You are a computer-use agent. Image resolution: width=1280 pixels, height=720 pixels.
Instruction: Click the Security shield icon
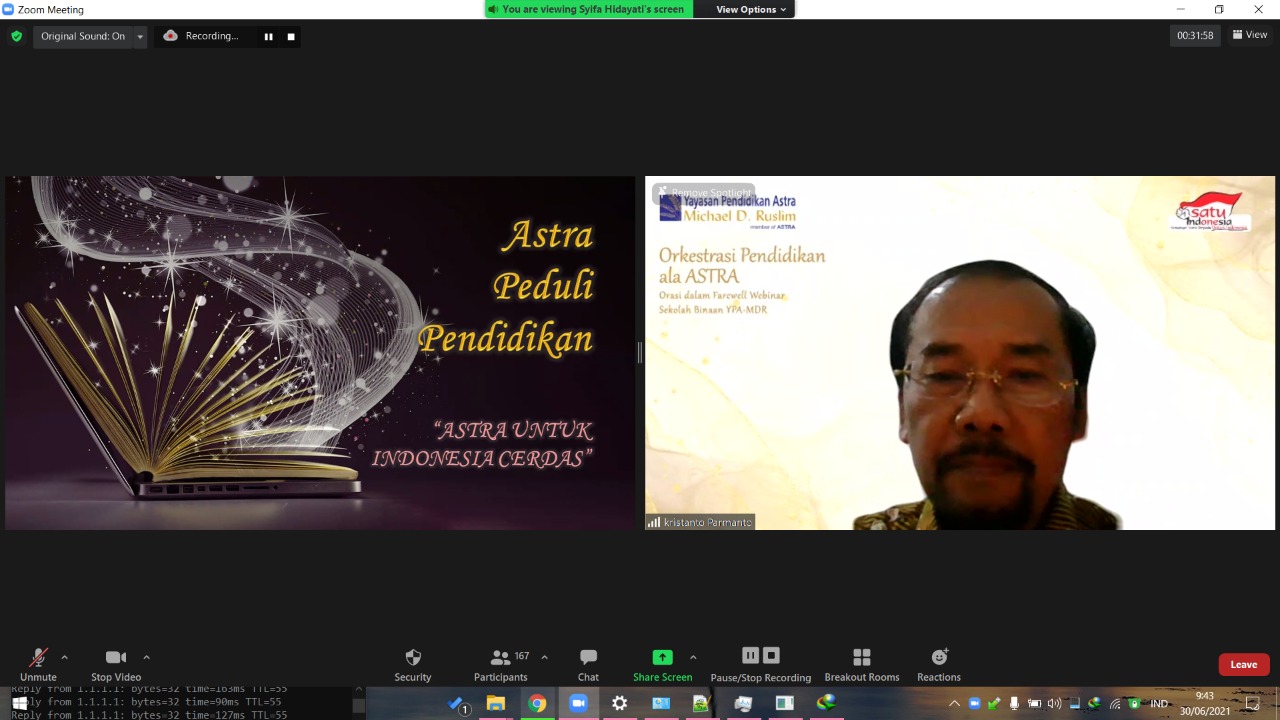click(x=412, y=657)
